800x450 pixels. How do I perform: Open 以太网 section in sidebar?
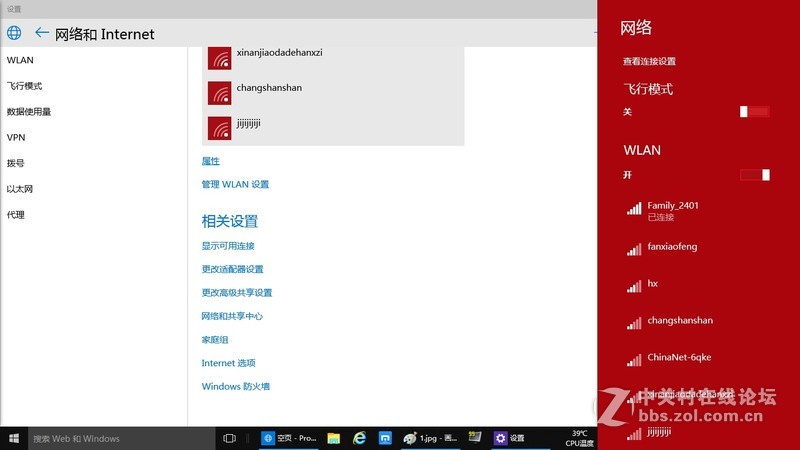20,189
